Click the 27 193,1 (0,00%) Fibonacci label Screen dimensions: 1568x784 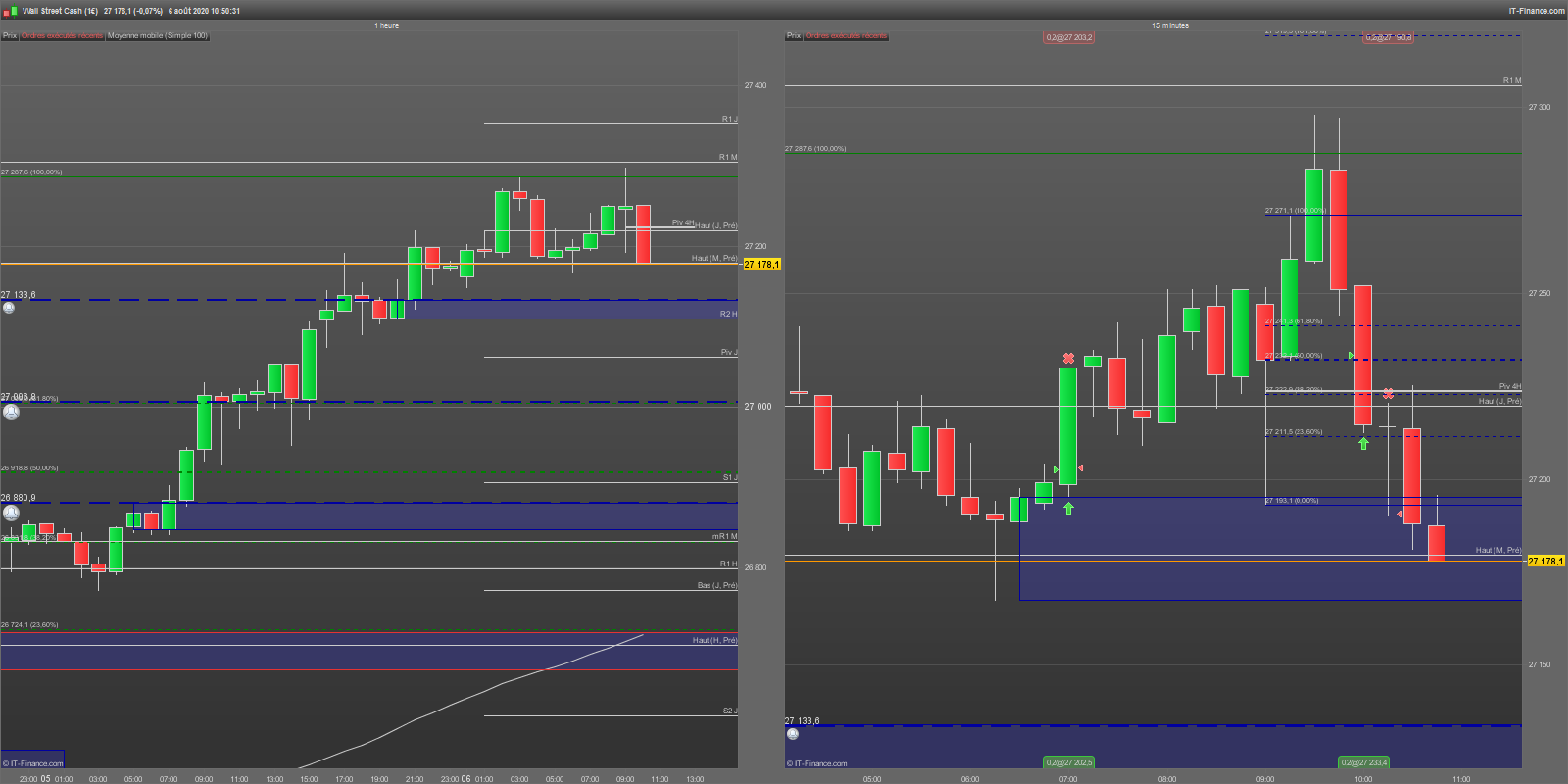coord(1292,500)
